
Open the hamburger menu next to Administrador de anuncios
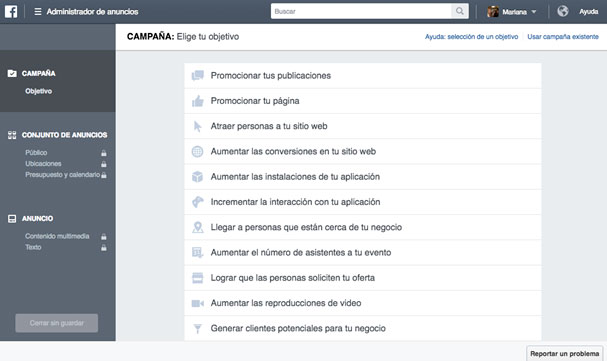(38, 12)
